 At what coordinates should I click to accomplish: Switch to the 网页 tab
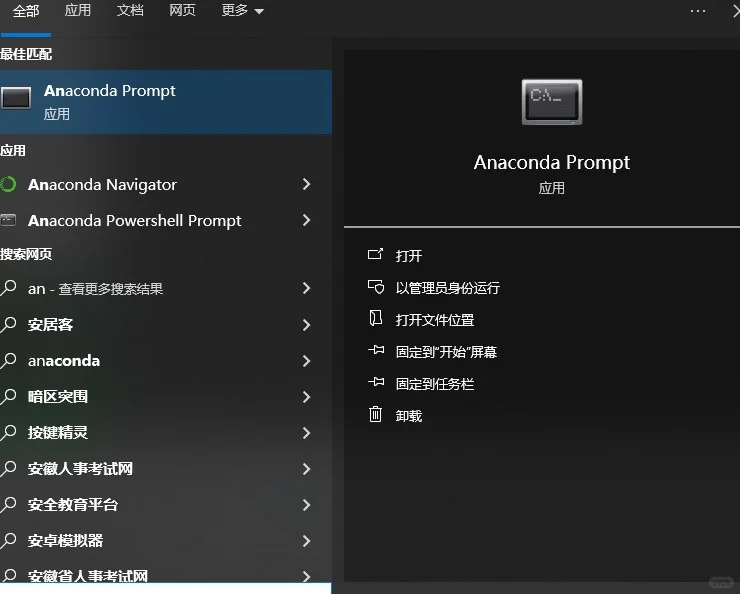pyautogui.click(x=182, y=10)
